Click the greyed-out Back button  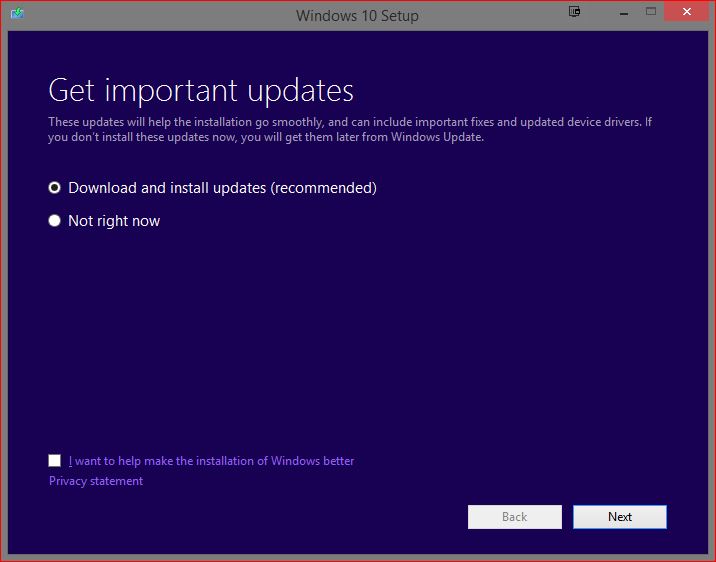[515, 517]
